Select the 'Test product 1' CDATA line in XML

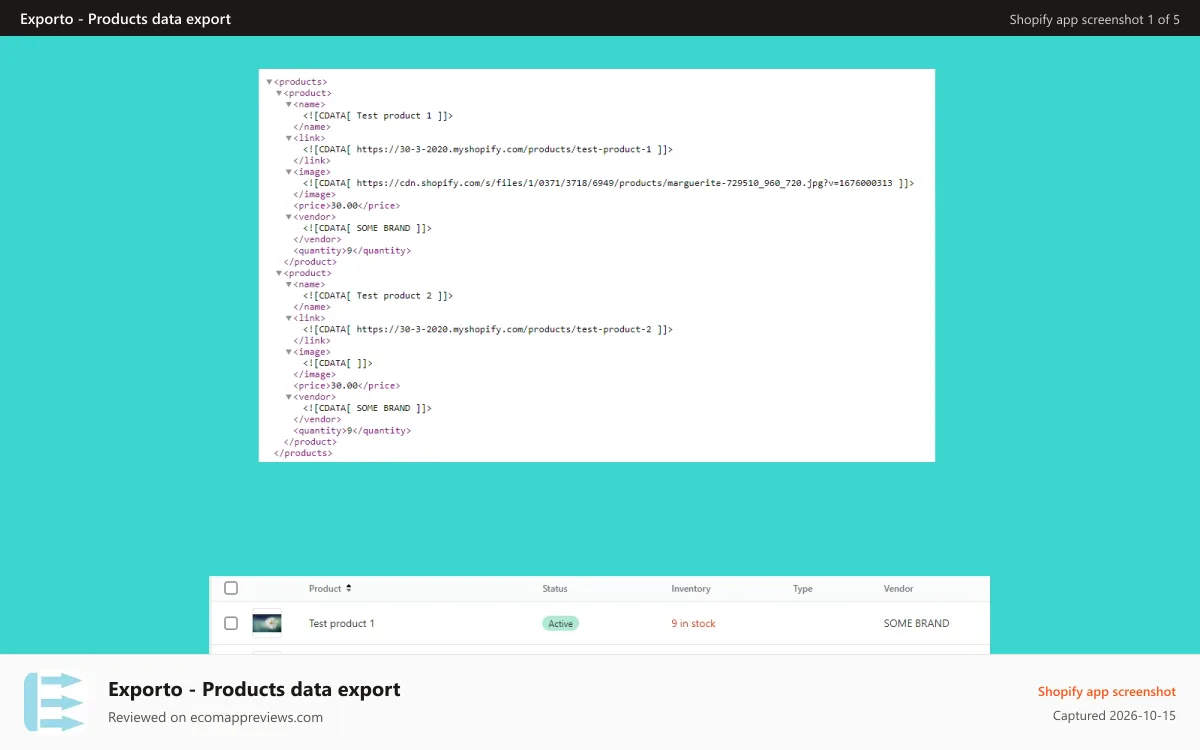pyautogui.click(x=378, y=116)
